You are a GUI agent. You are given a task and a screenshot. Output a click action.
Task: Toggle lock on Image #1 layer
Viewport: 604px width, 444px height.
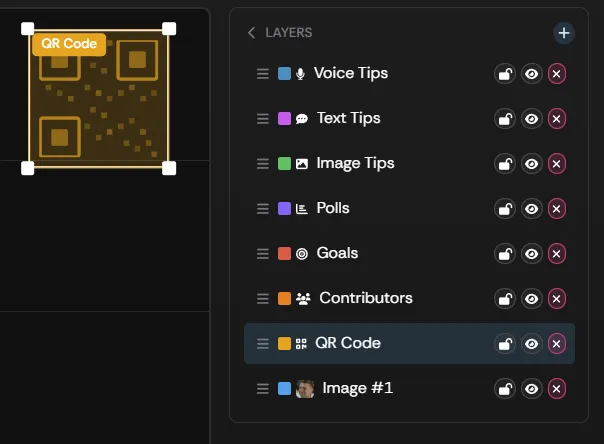pyautogui.click(x=505, y=389)
